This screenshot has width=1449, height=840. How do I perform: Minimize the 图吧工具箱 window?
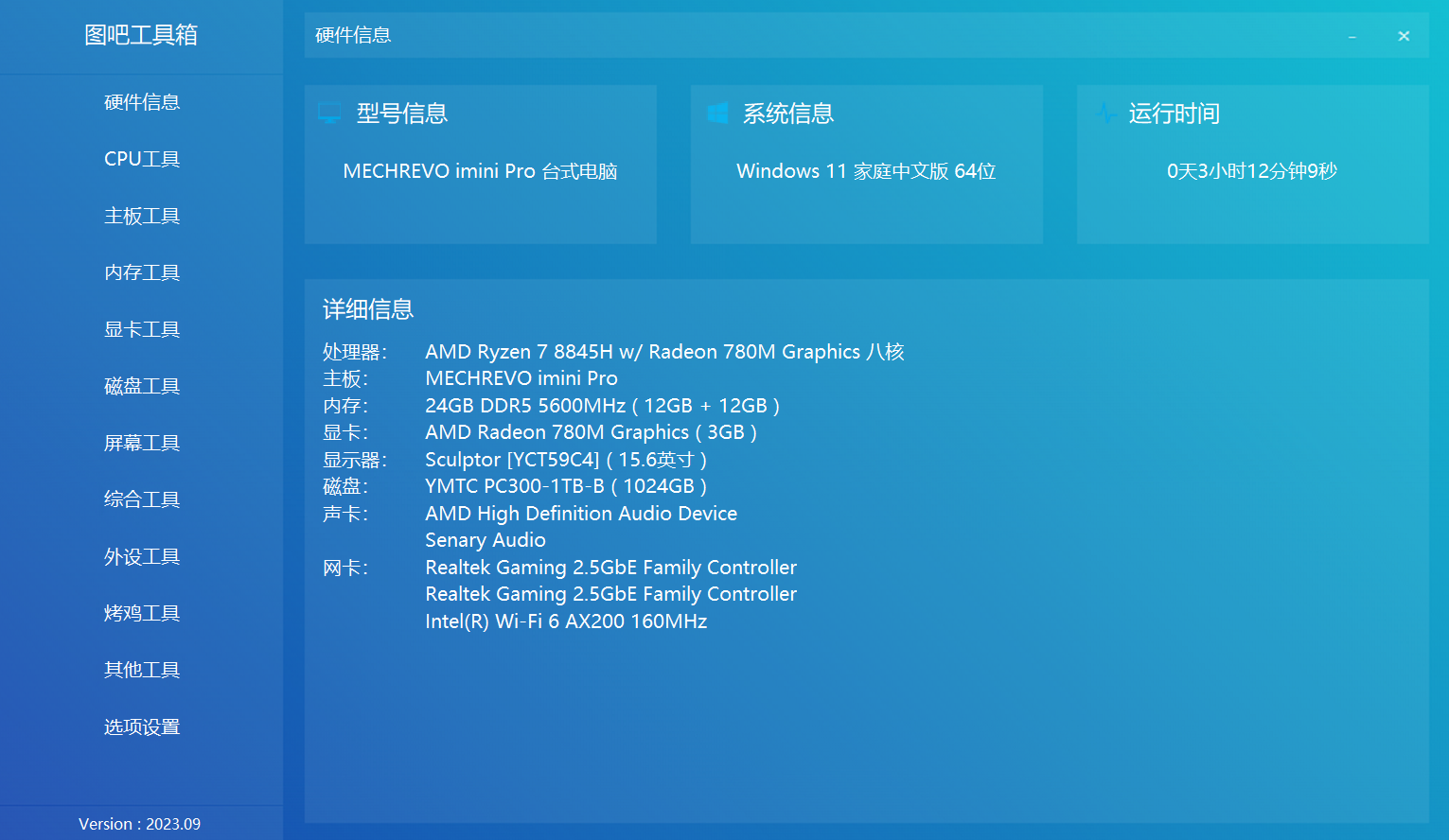click(x=1352, y=36)
